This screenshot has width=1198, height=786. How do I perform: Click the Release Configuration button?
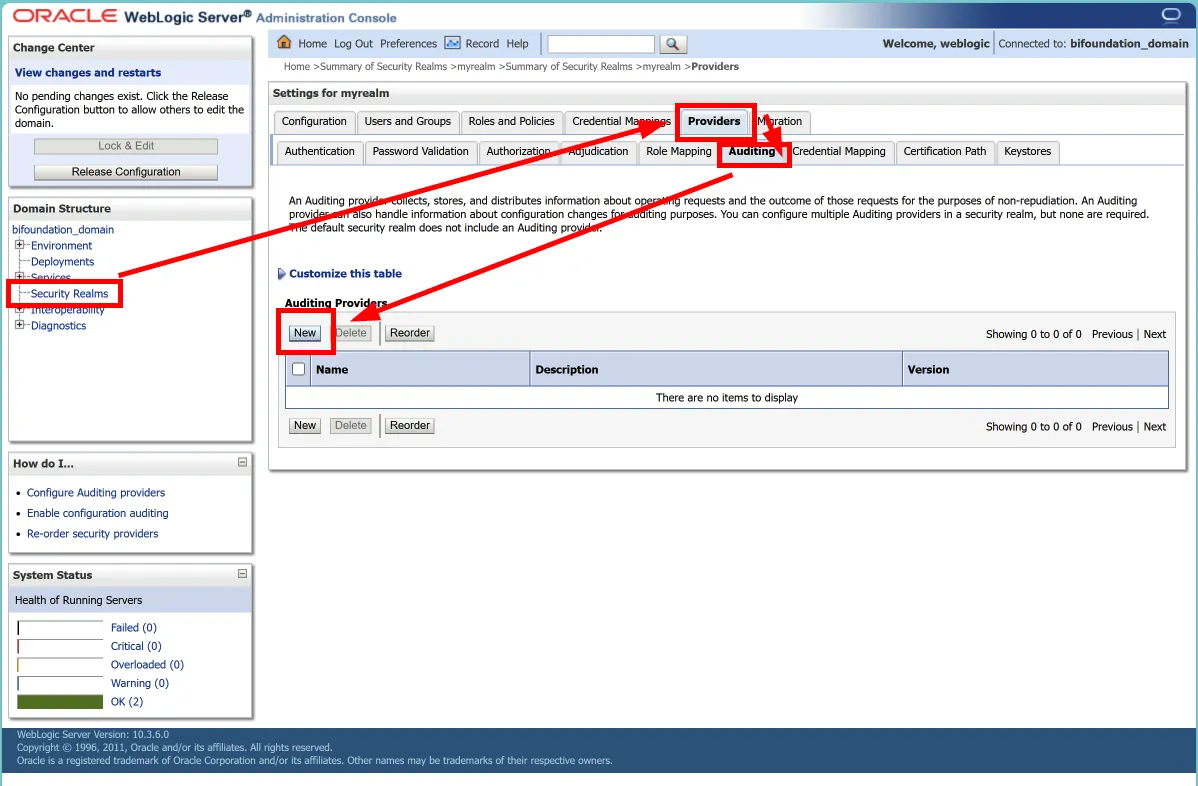pyautogui.click(x=126, y=172)
